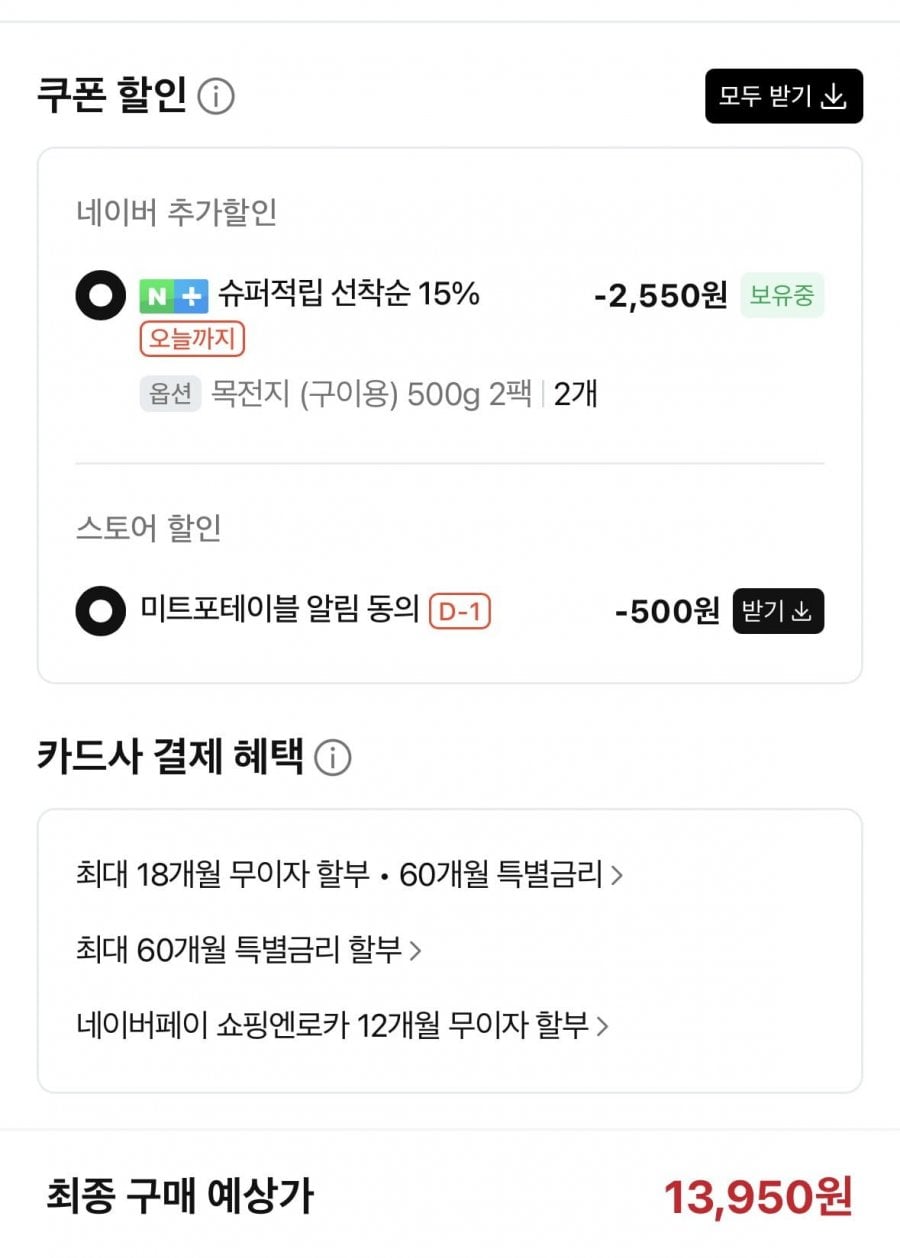Open the 쿠폰 할인 info icon
The width and height of the screenshot is (900, 1258).
click(x=216, y=97)
